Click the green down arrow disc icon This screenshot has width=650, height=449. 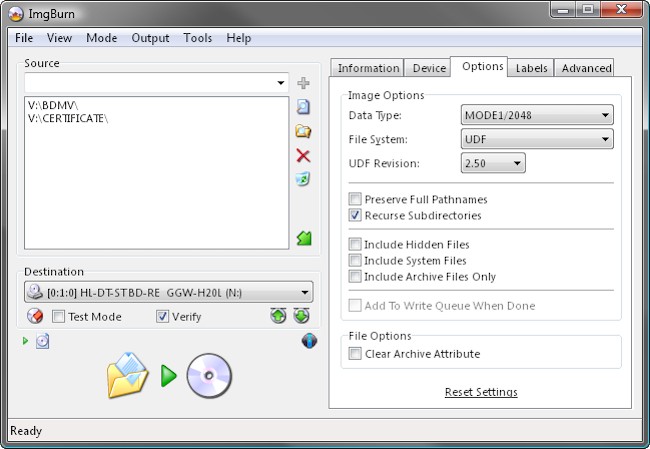click(301, 316)
